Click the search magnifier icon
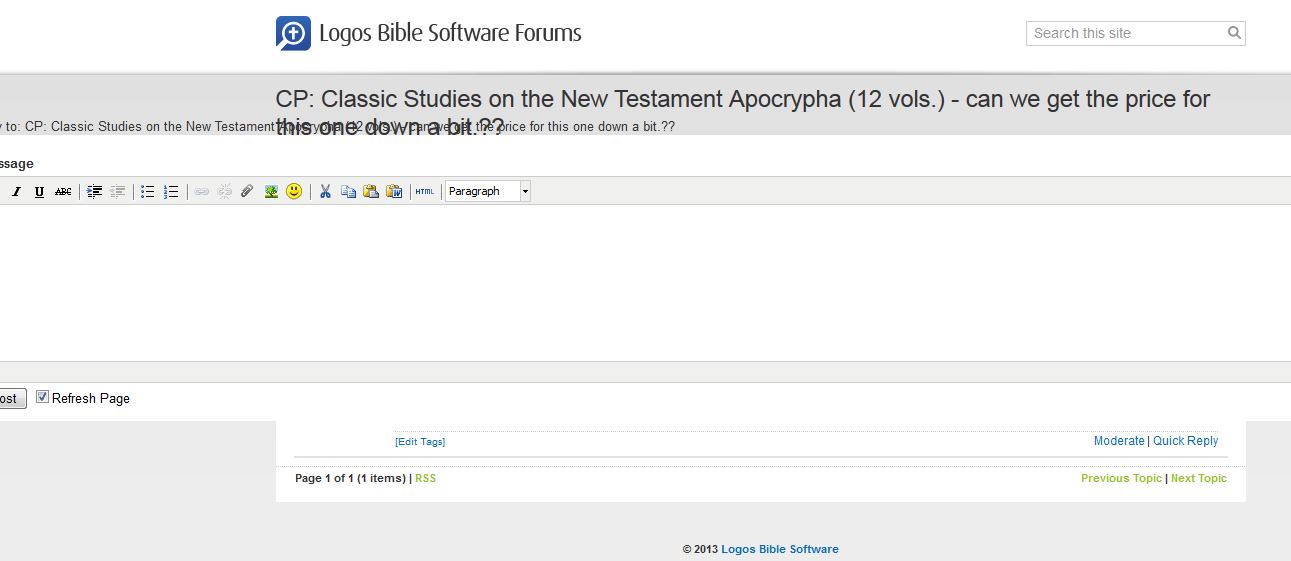This screenshot has width=1291, height=561. (1235, 33)
